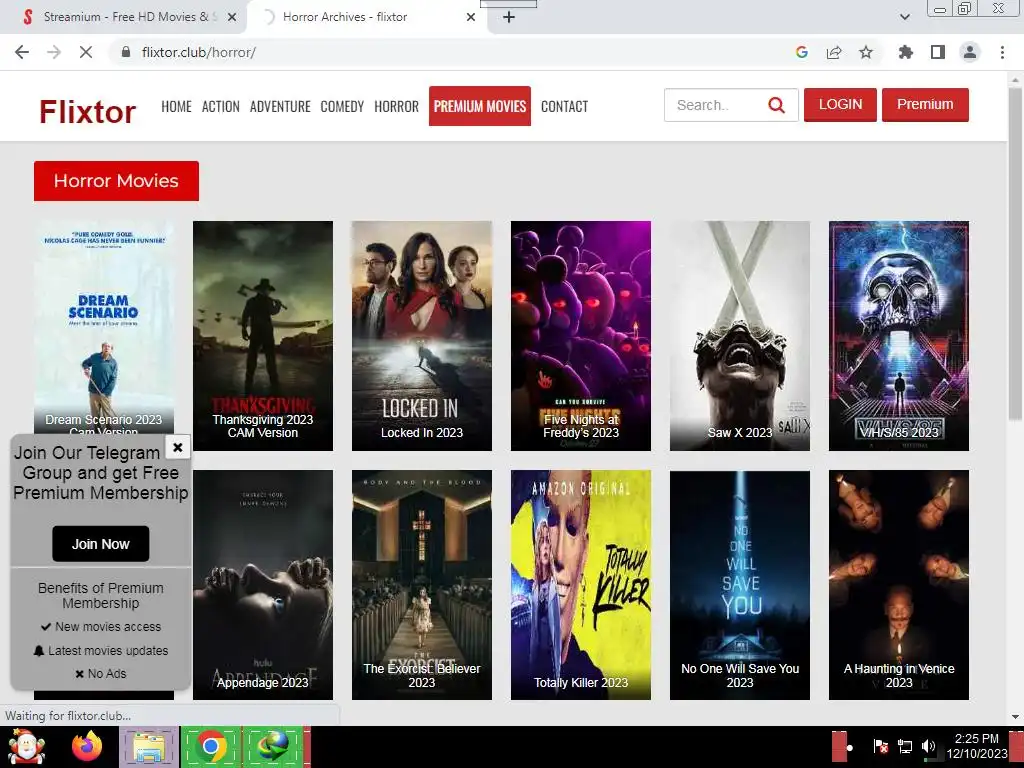Click the New movies access text
This screenshot has height=768, width=1024.
[x=108, y=627]
